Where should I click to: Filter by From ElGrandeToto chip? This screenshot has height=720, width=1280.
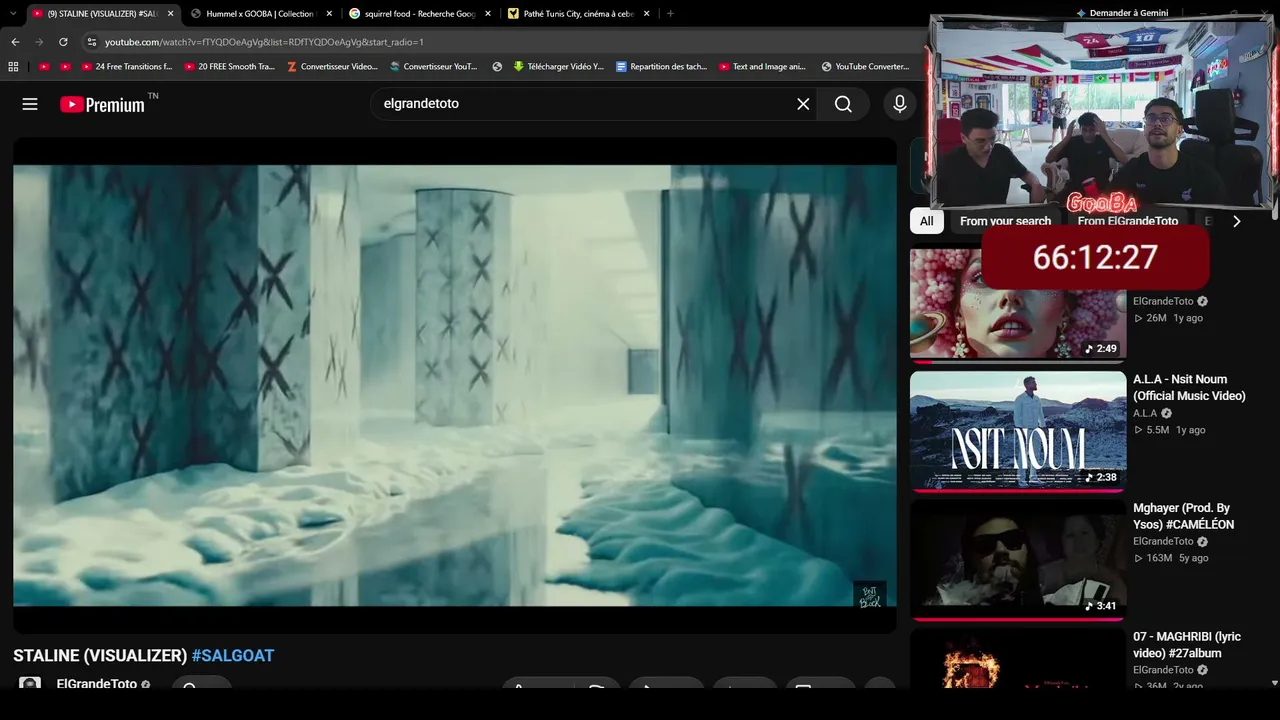coord(1127,221)
